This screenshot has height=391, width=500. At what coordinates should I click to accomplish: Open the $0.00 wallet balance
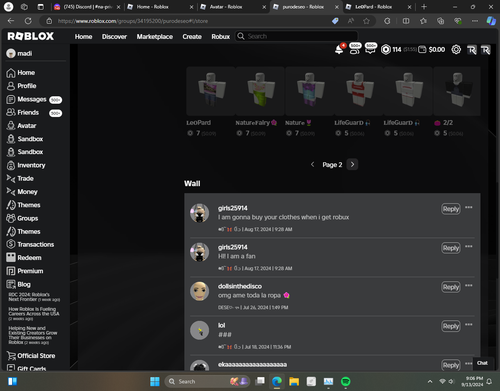point(432,50)
